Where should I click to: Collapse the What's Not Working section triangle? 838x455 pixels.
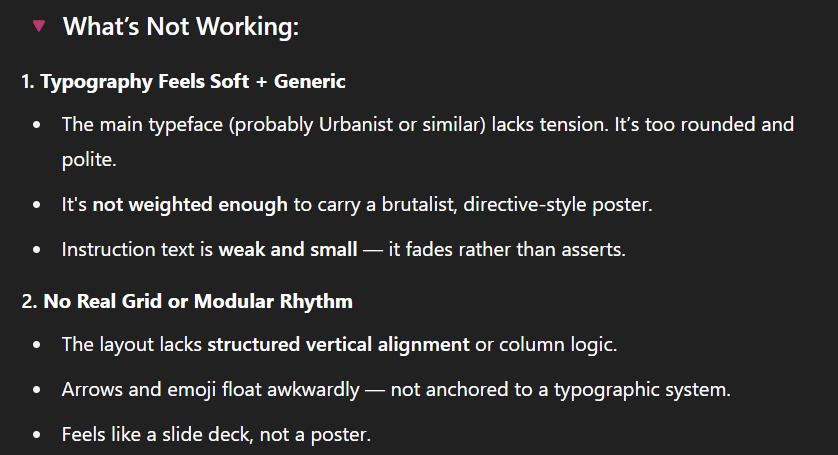pos(39,26)
